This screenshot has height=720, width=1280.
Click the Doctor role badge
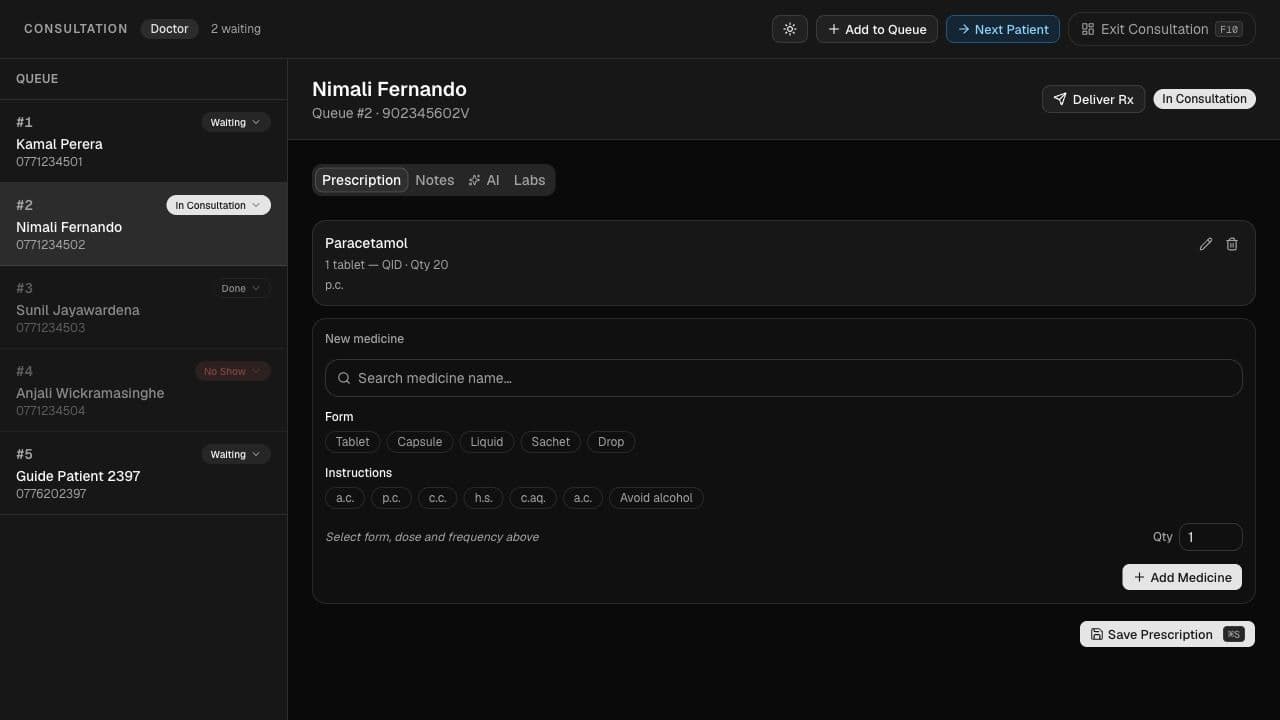(169, 29)
